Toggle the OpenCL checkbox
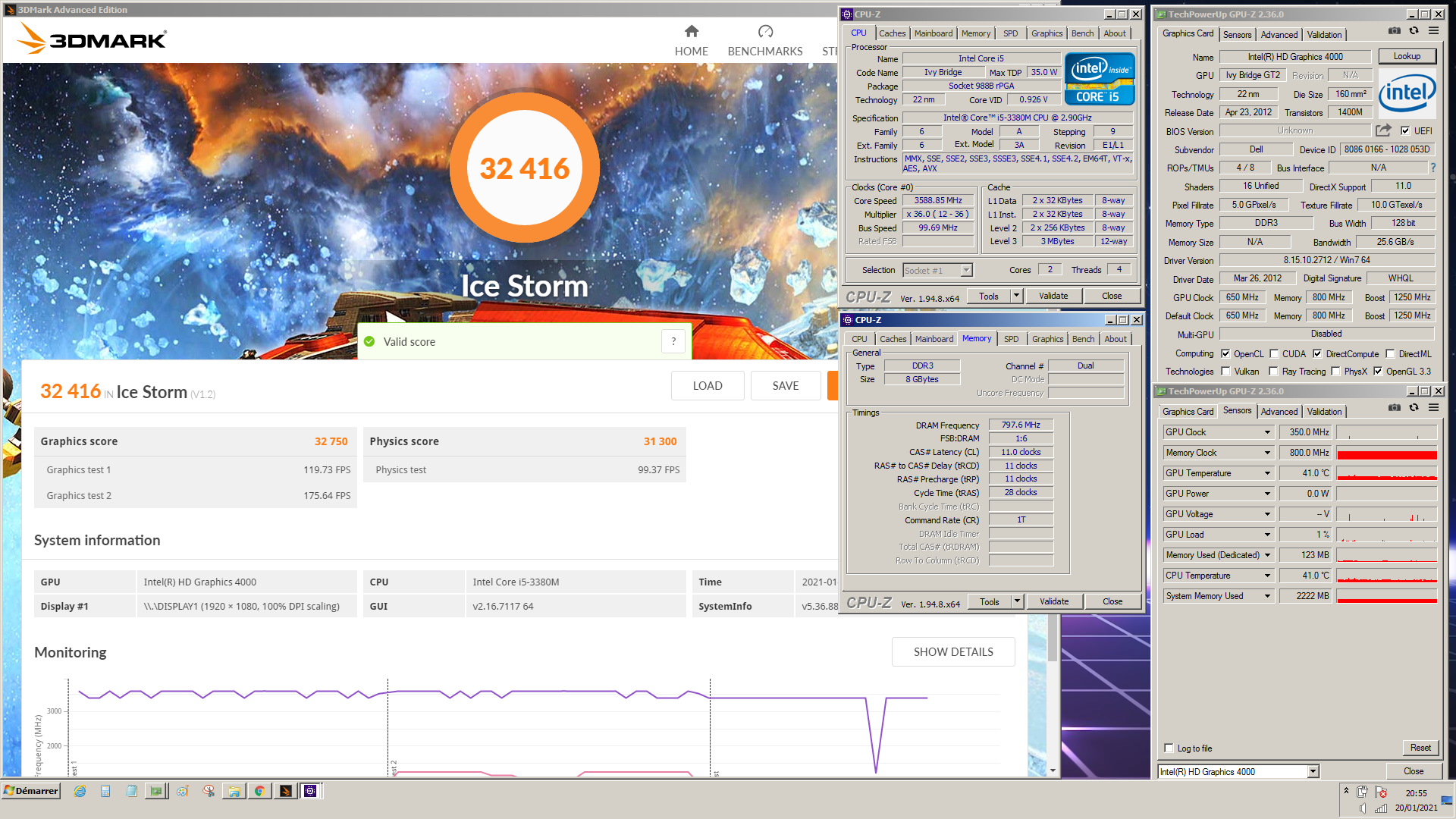1456x819 pixels. click(x=1225, y=353)
